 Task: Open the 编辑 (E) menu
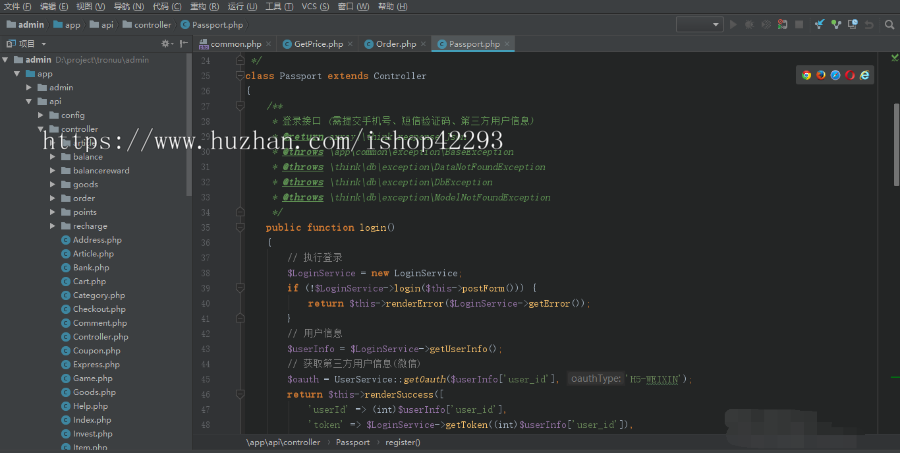54,6
